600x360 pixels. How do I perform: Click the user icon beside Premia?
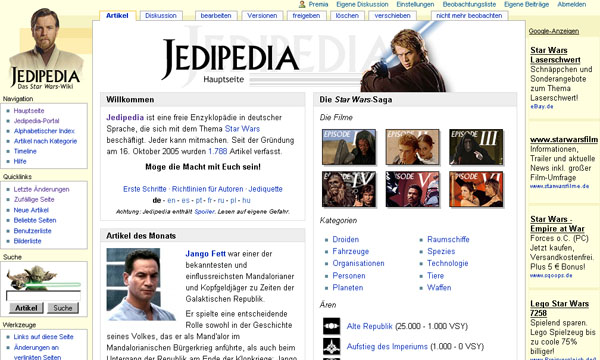[302, 4]
